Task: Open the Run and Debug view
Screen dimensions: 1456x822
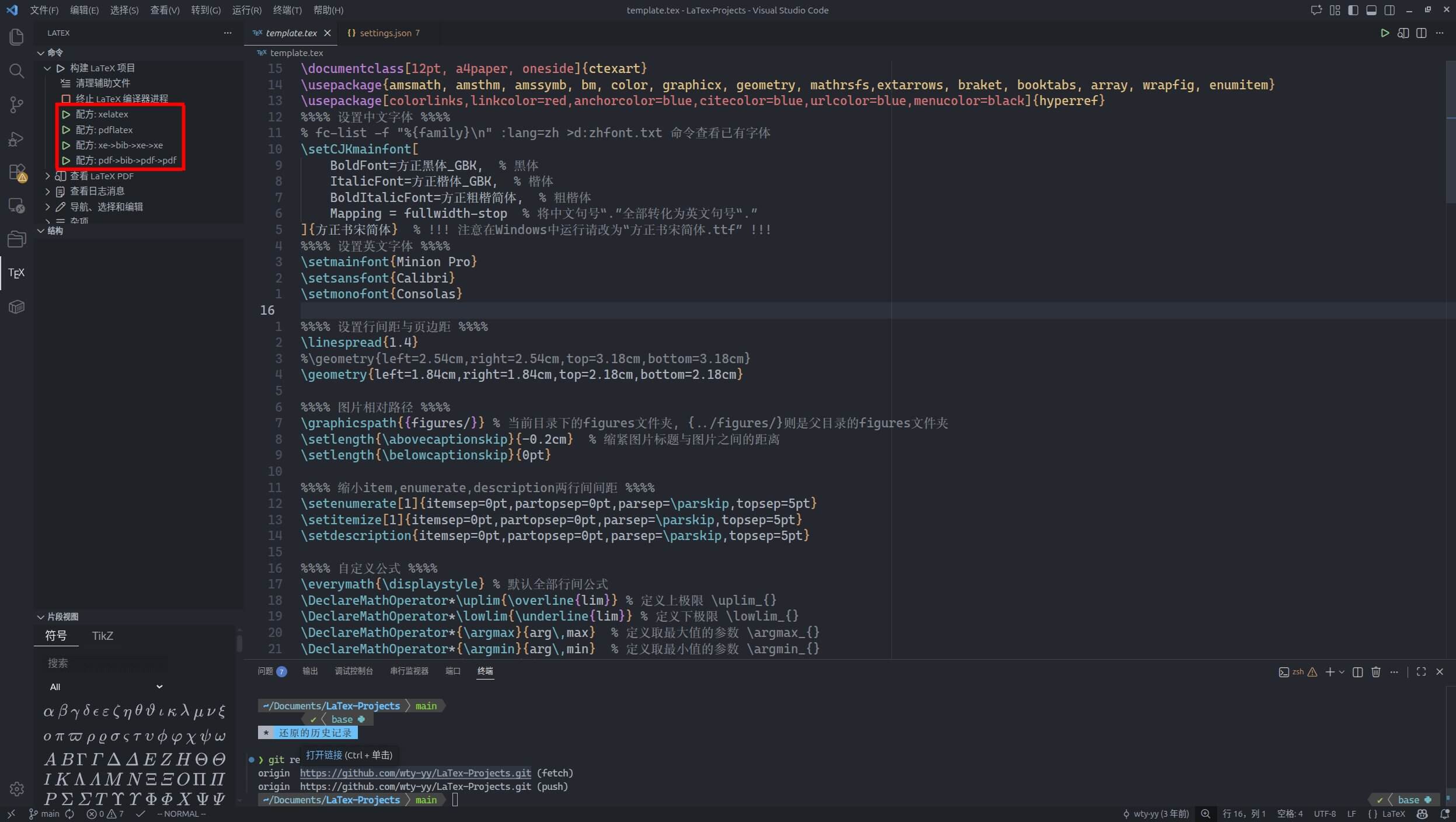Action: coord(16,139)
